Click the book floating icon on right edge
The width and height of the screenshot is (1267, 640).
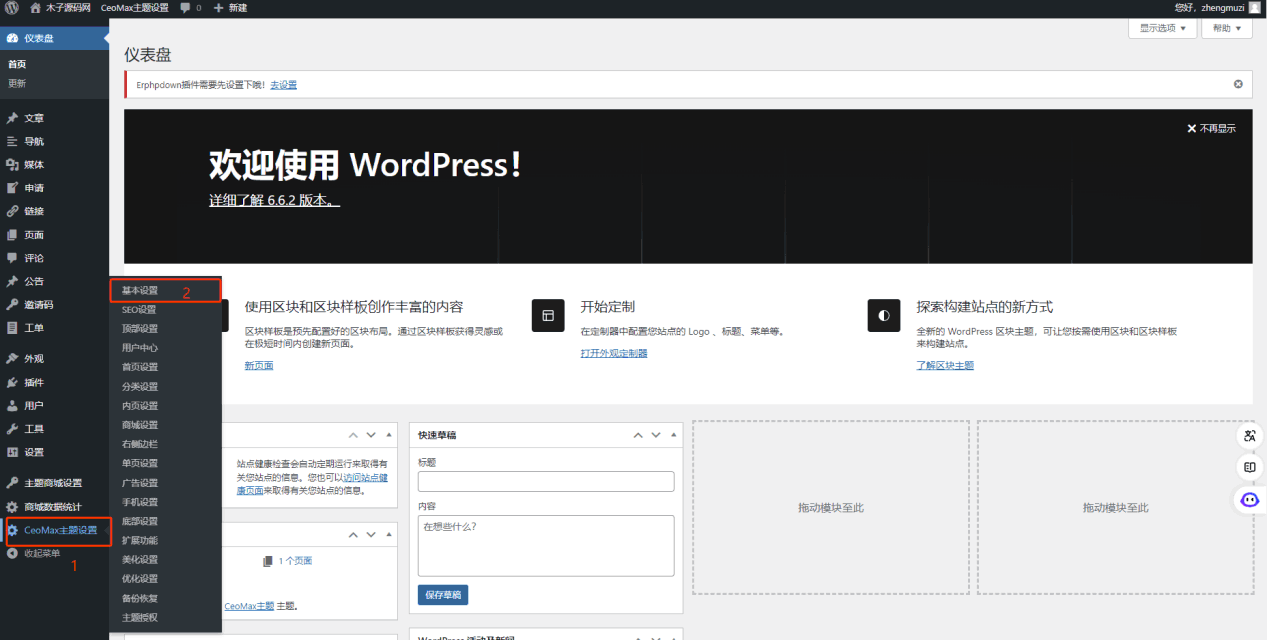(x=1249, y=467)
